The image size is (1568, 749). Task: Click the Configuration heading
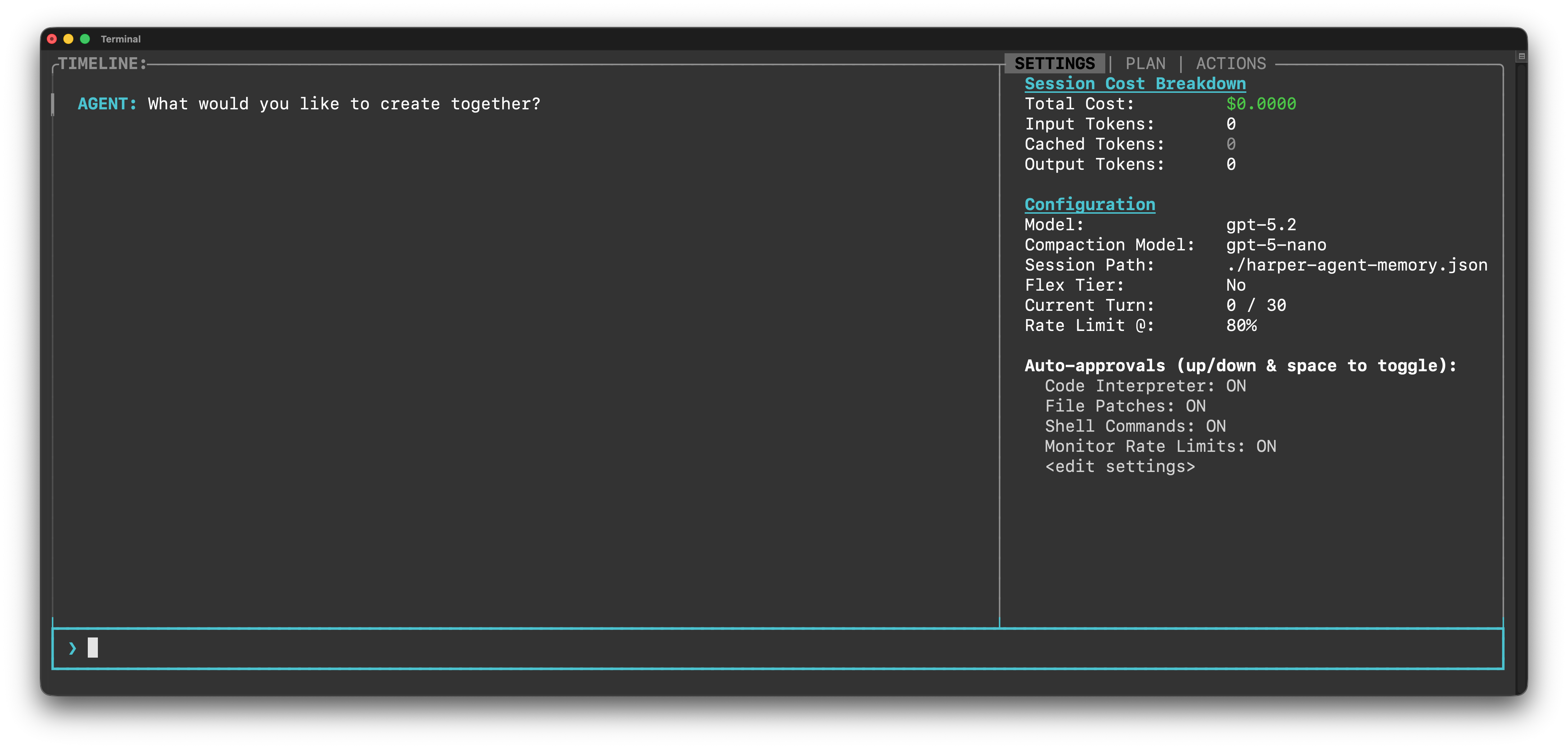point(1089,204)
